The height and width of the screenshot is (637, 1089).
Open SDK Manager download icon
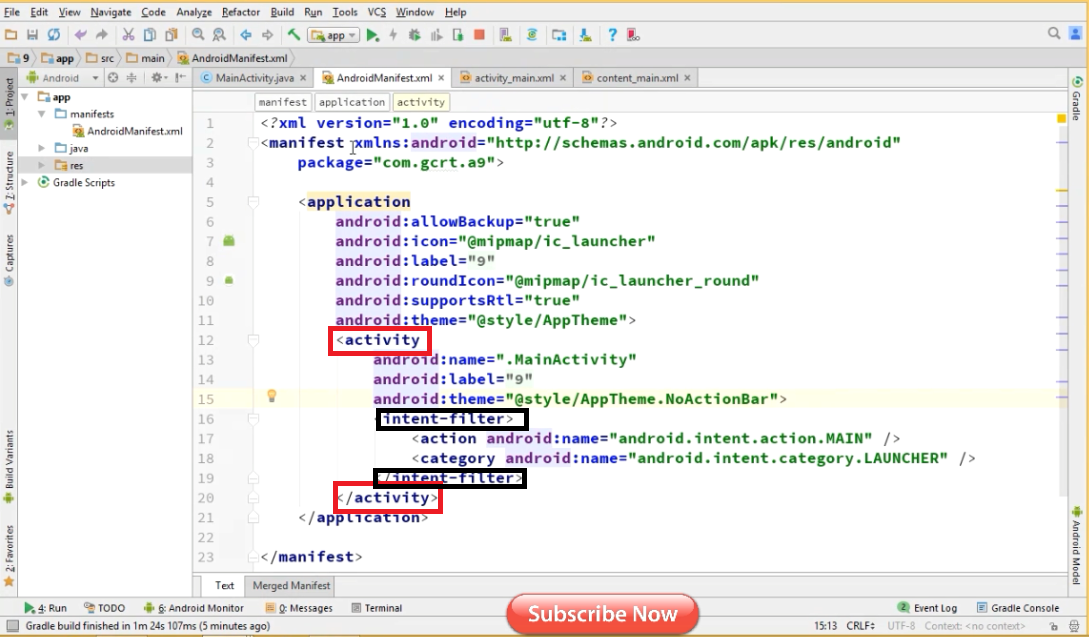click(x=585, y=35)
